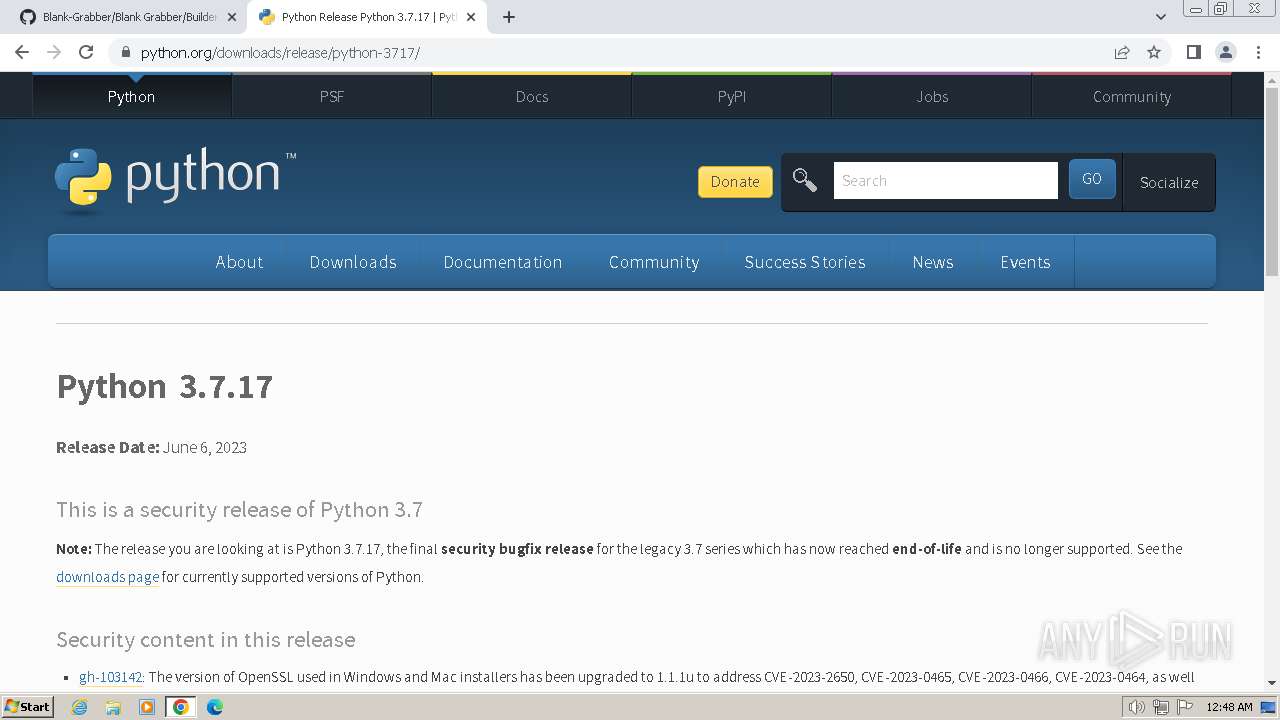
Task: Open the Documentation menu item
Action: pyautogui.click(x=503, y=262)
